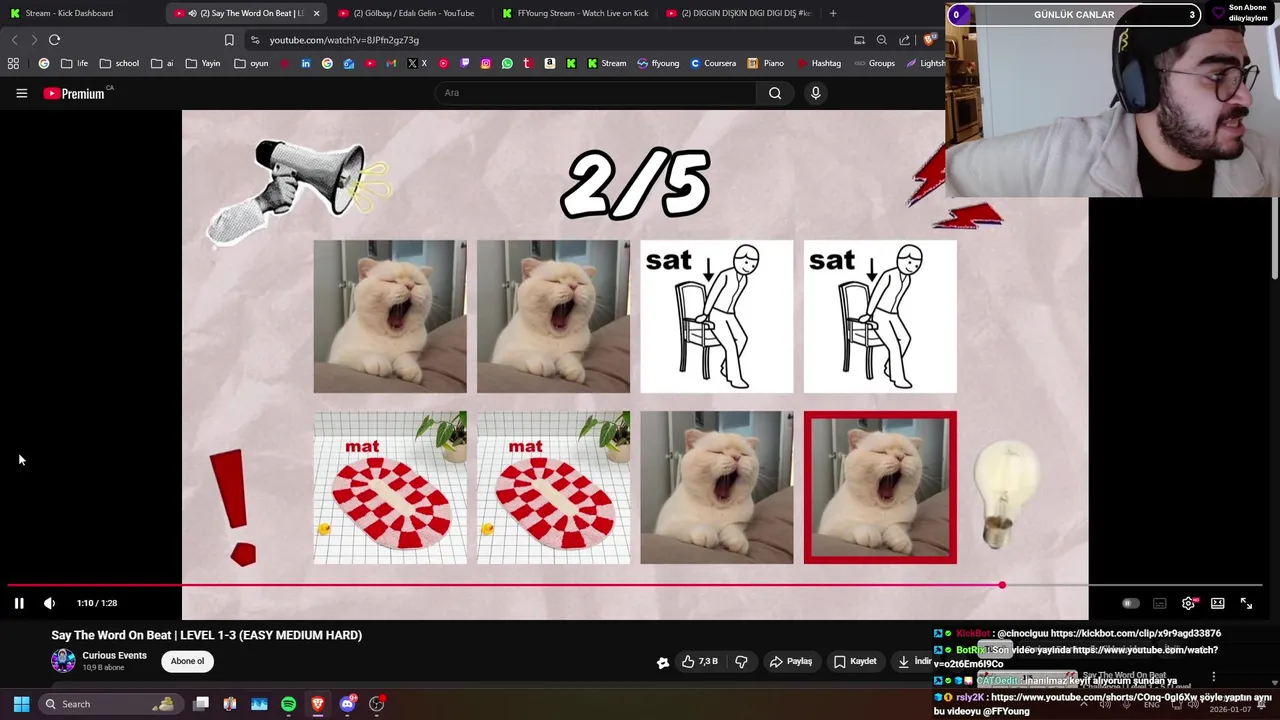Expand the 'oyun' bookmark folder
The height and width of the screenshot is (720, 1280).
(x=251, y=63)
